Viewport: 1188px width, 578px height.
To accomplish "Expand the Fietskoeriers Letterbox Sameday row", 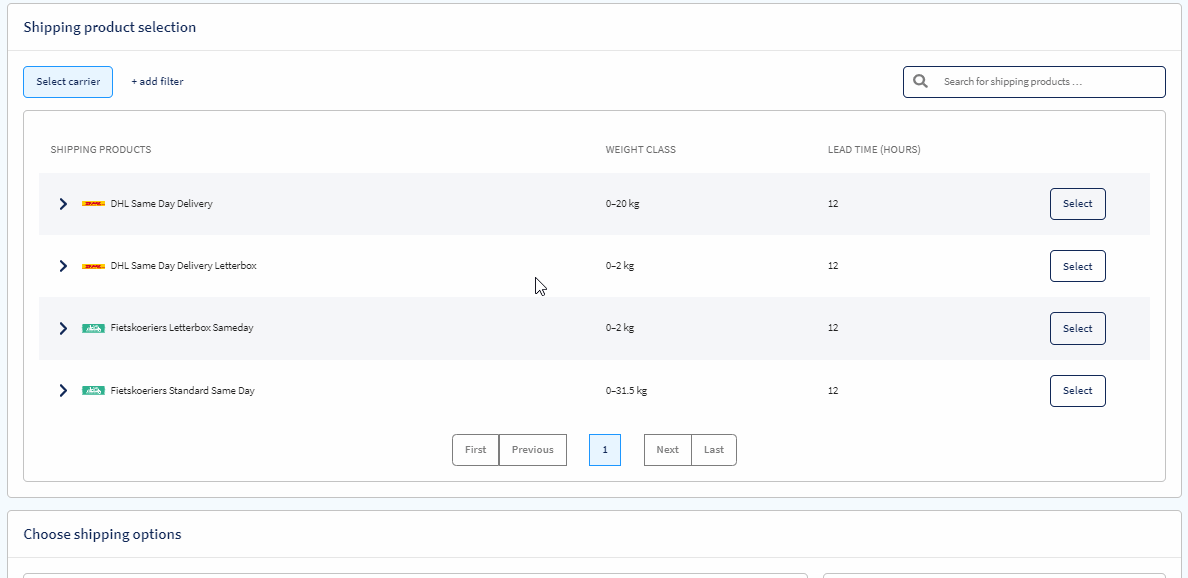I will (x=63, y=328).
